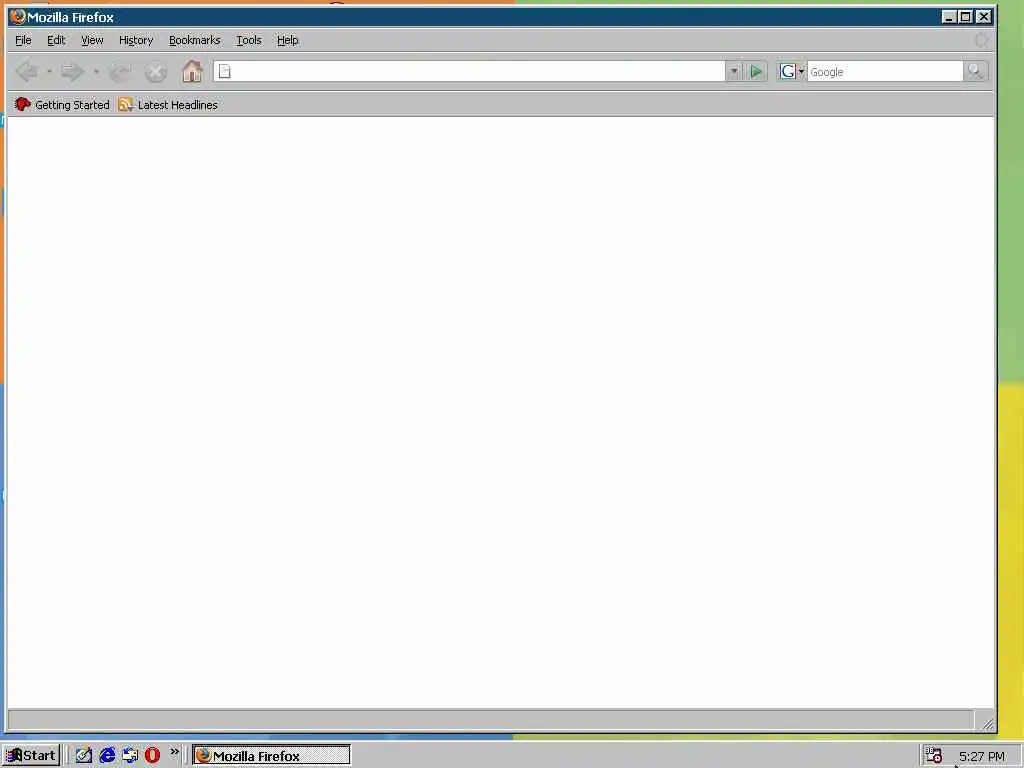Click the Firefox icon in title bar
Screen dimensions: 1024x768
(18, 16)
